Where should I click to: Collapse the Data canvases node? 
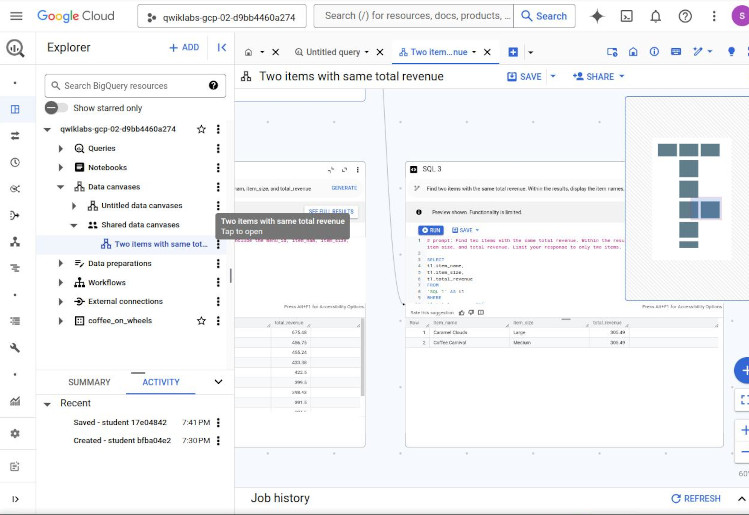pos(61,187)
